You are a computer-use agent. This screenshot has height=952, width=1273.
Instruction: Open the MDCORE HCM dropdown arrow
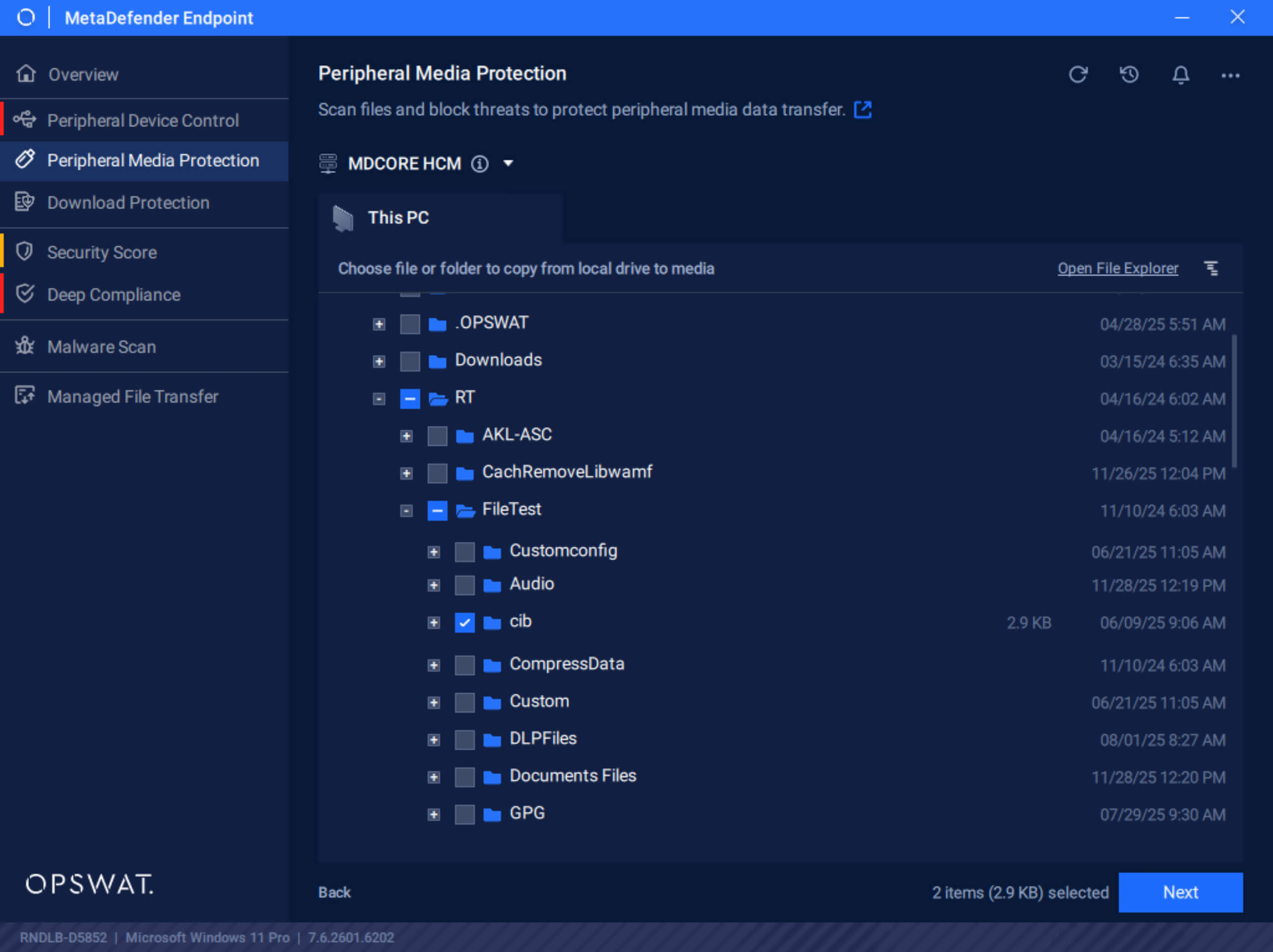point(508,164)
